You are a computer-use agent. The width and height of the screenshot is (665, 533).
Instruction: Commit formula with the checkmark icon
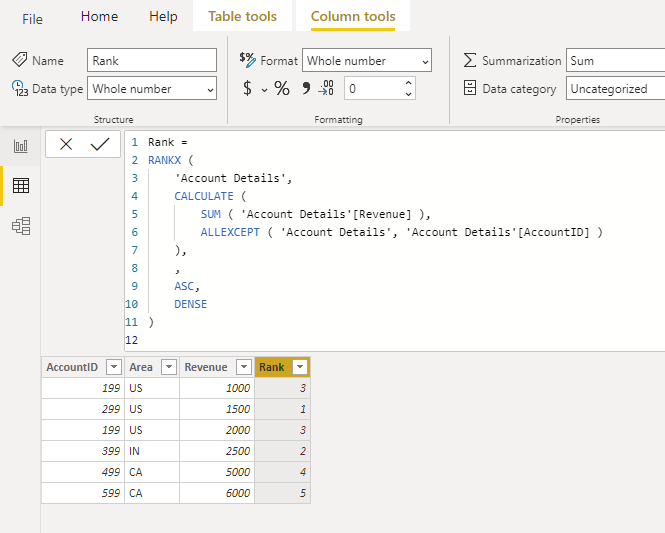point(100,144)
